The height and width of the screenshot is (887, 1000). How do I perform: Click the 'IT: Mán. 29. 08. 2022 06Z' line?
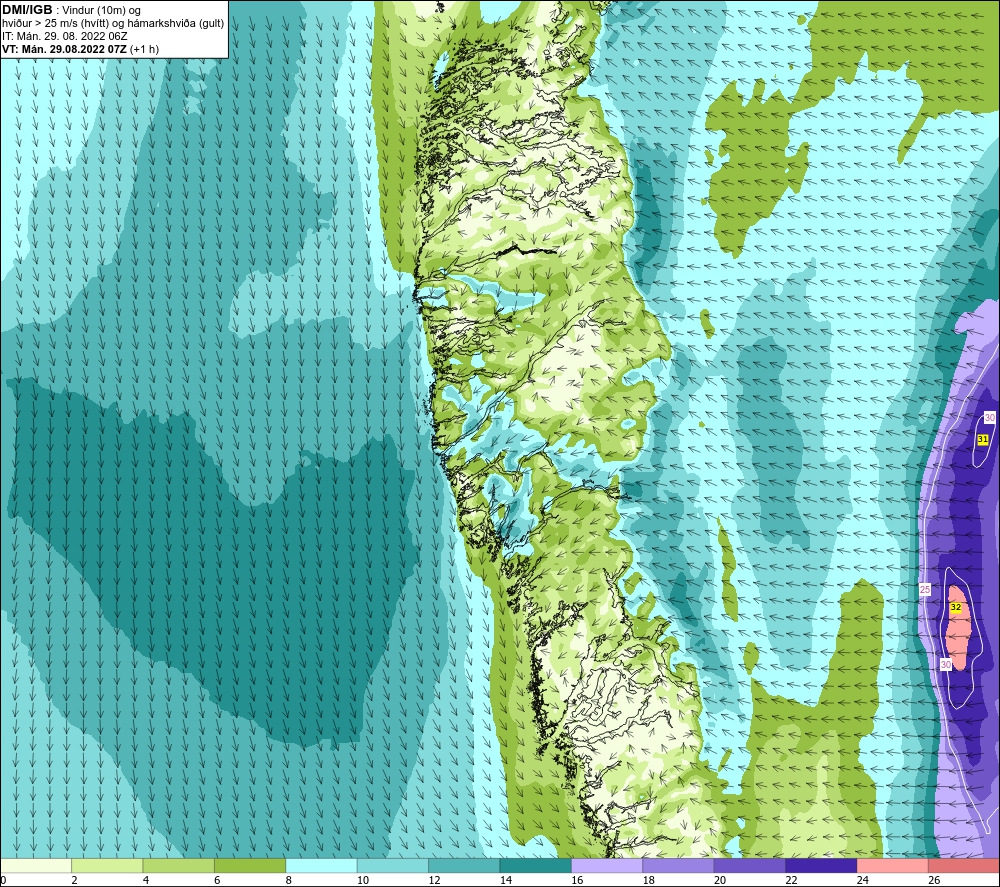click(64, 36)
